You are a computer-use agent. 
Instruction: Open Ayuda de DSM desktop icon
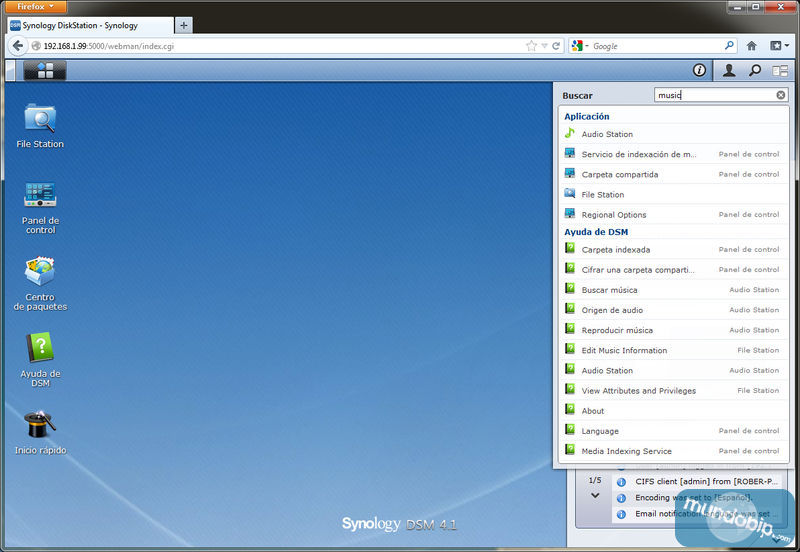point(40,360)
